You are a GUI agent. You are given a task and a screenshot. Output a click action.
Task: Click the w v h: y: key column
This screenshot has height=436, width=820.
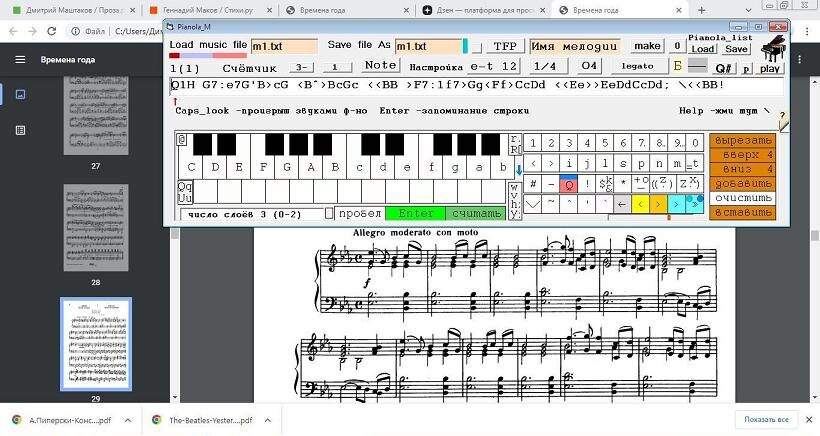pos(515,201)
